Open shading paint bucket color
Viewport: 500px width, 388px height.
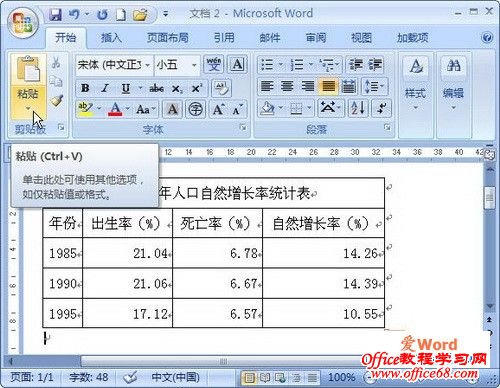(268, 108)
